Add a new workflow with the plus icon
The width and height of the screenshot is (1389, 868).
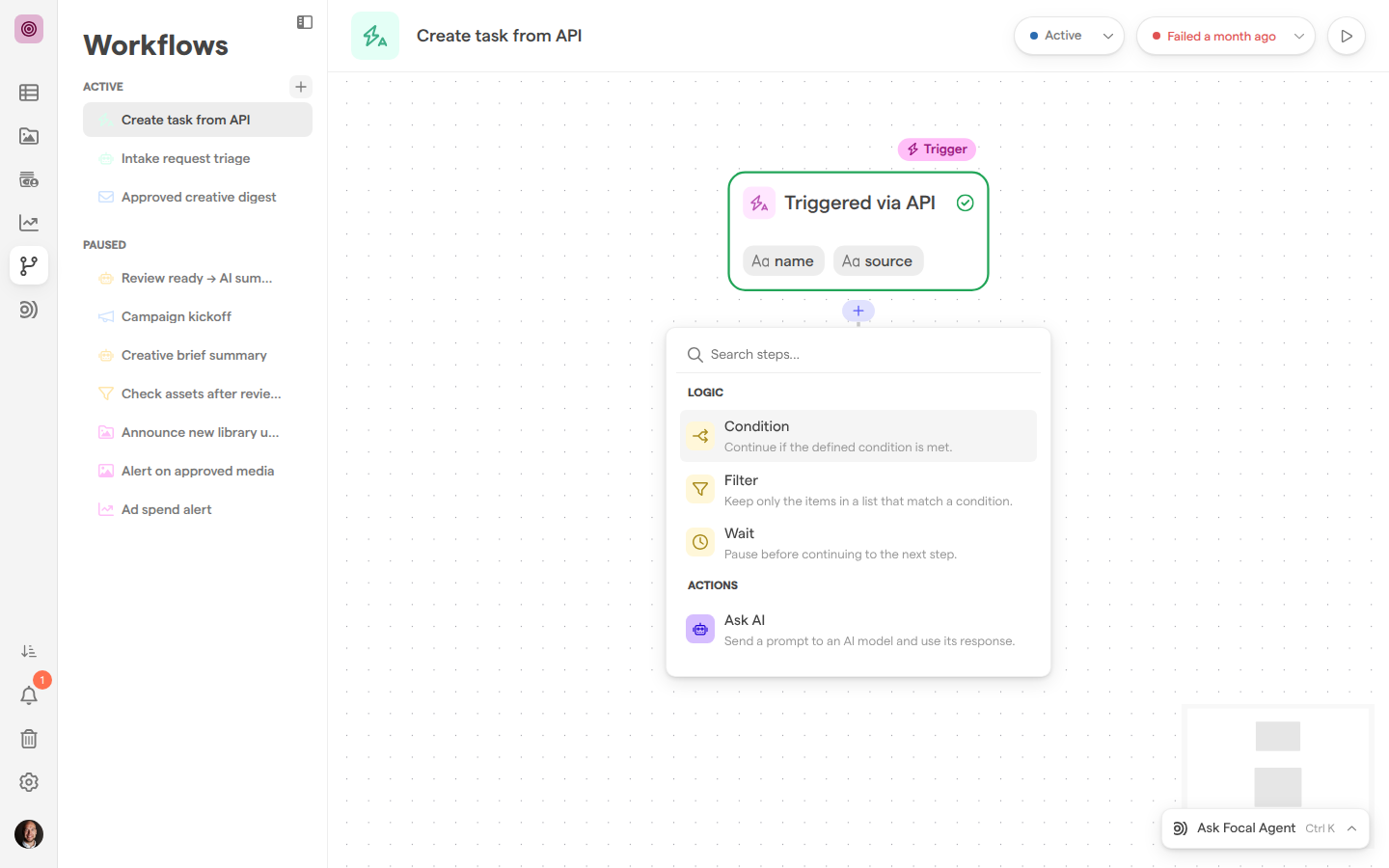(301, 87)
